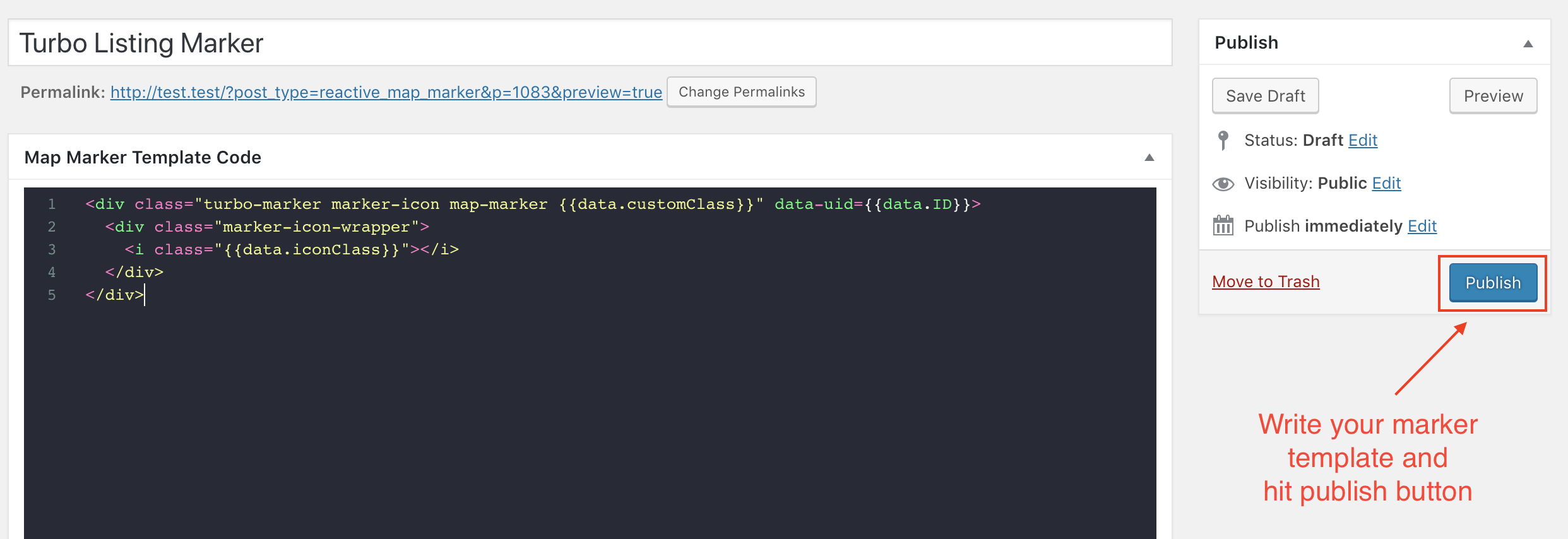Save the post as draft
Screen dimensions: 1568x539
1265,96
